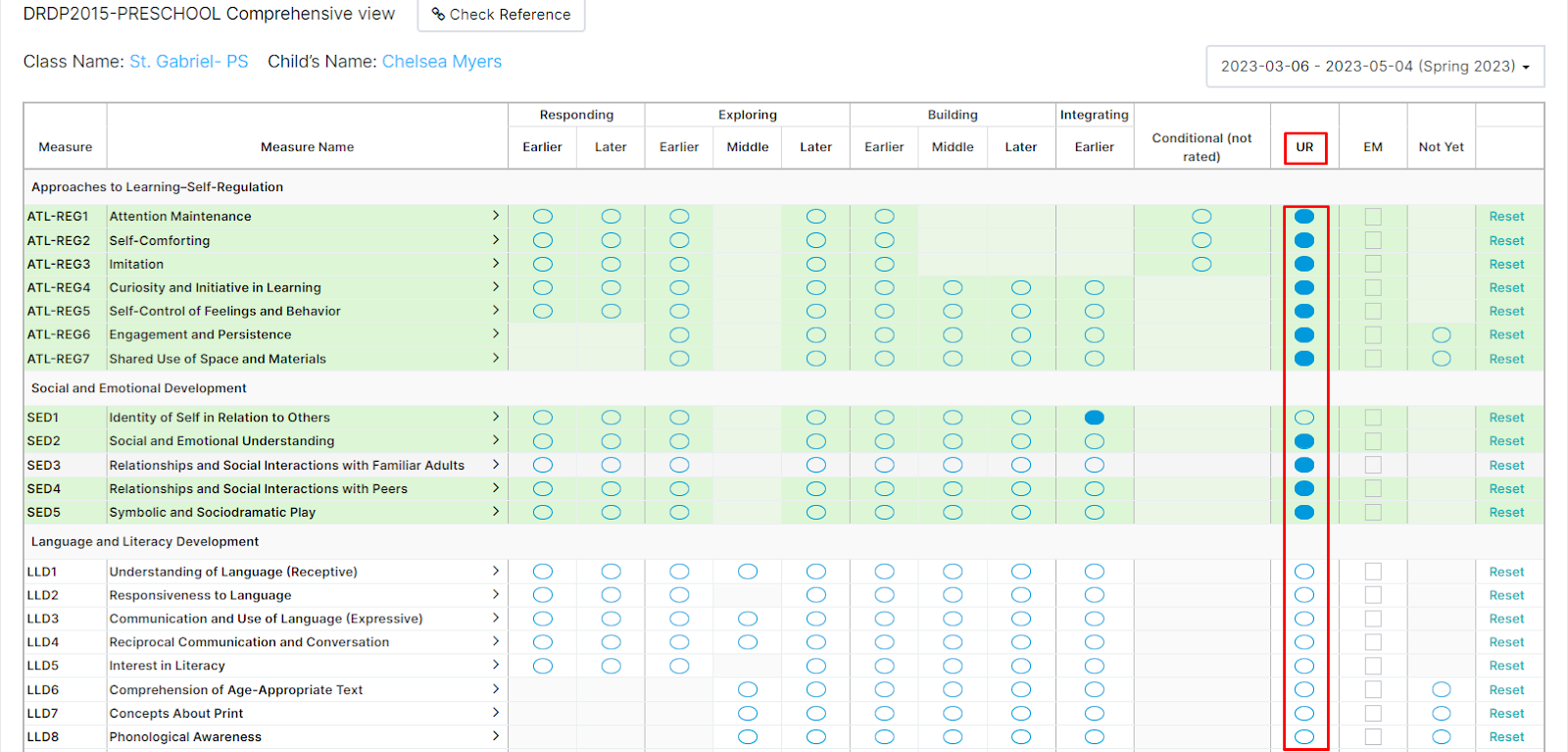Expand Understanding of Language (Receptive) chevron
This screenshot has width=1568, height=752.
pos(495,571)
